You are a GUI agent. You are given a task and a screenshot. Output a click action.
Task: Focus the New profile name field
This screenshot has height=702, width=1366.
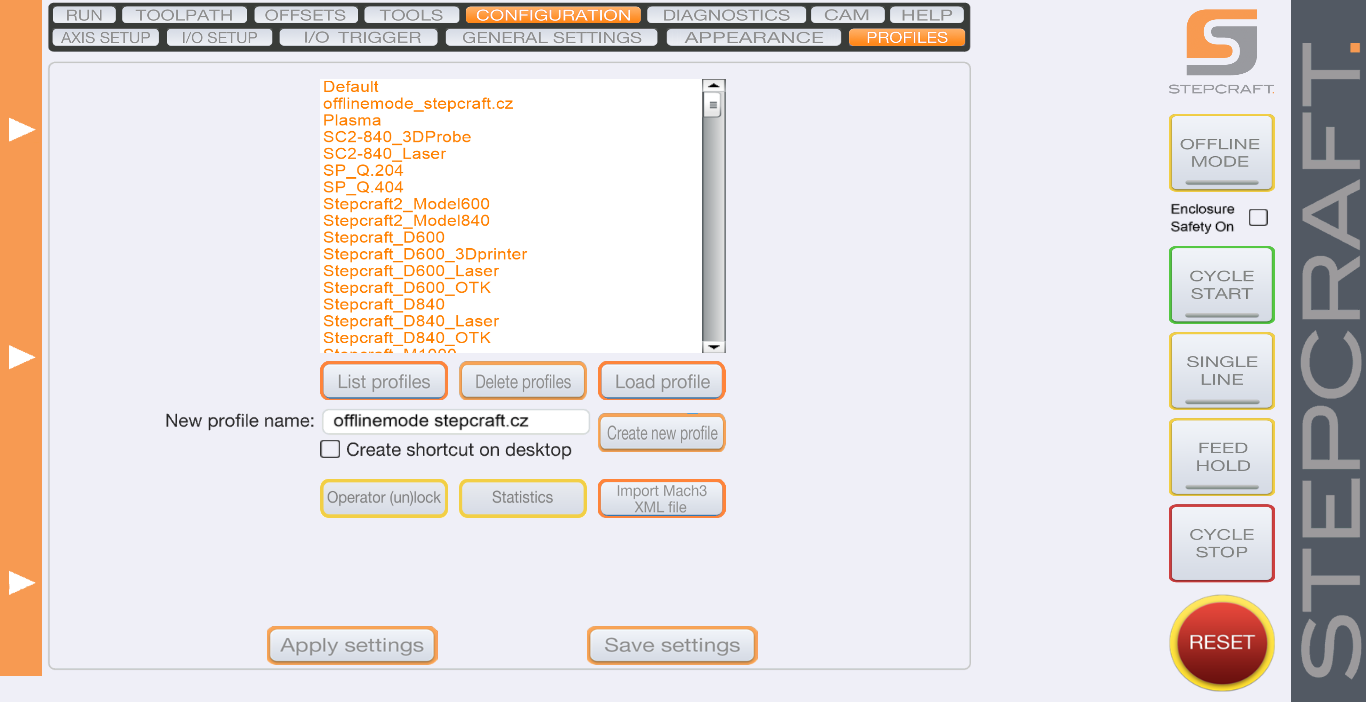456,421
